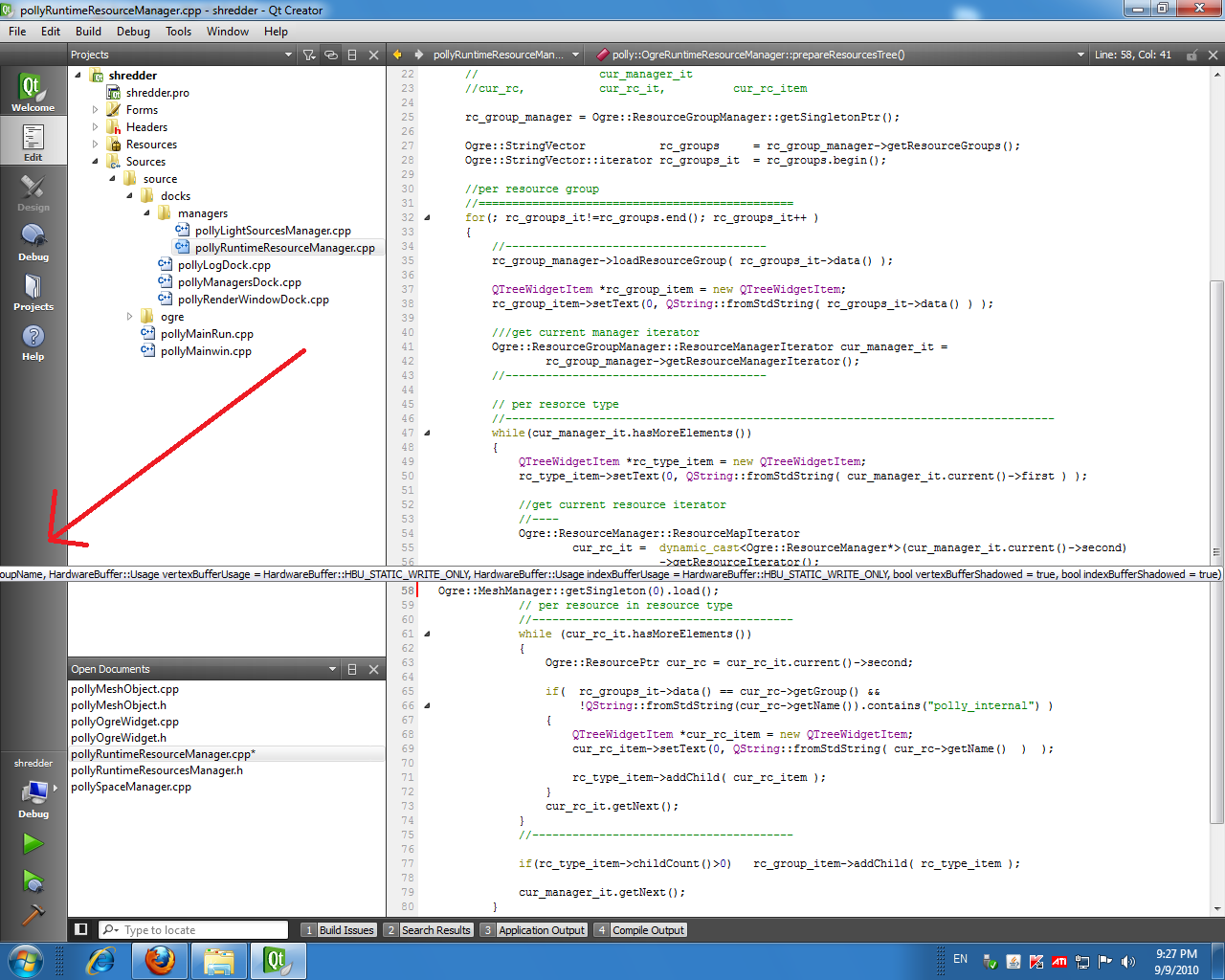Build the project with hammer icon

33,915
